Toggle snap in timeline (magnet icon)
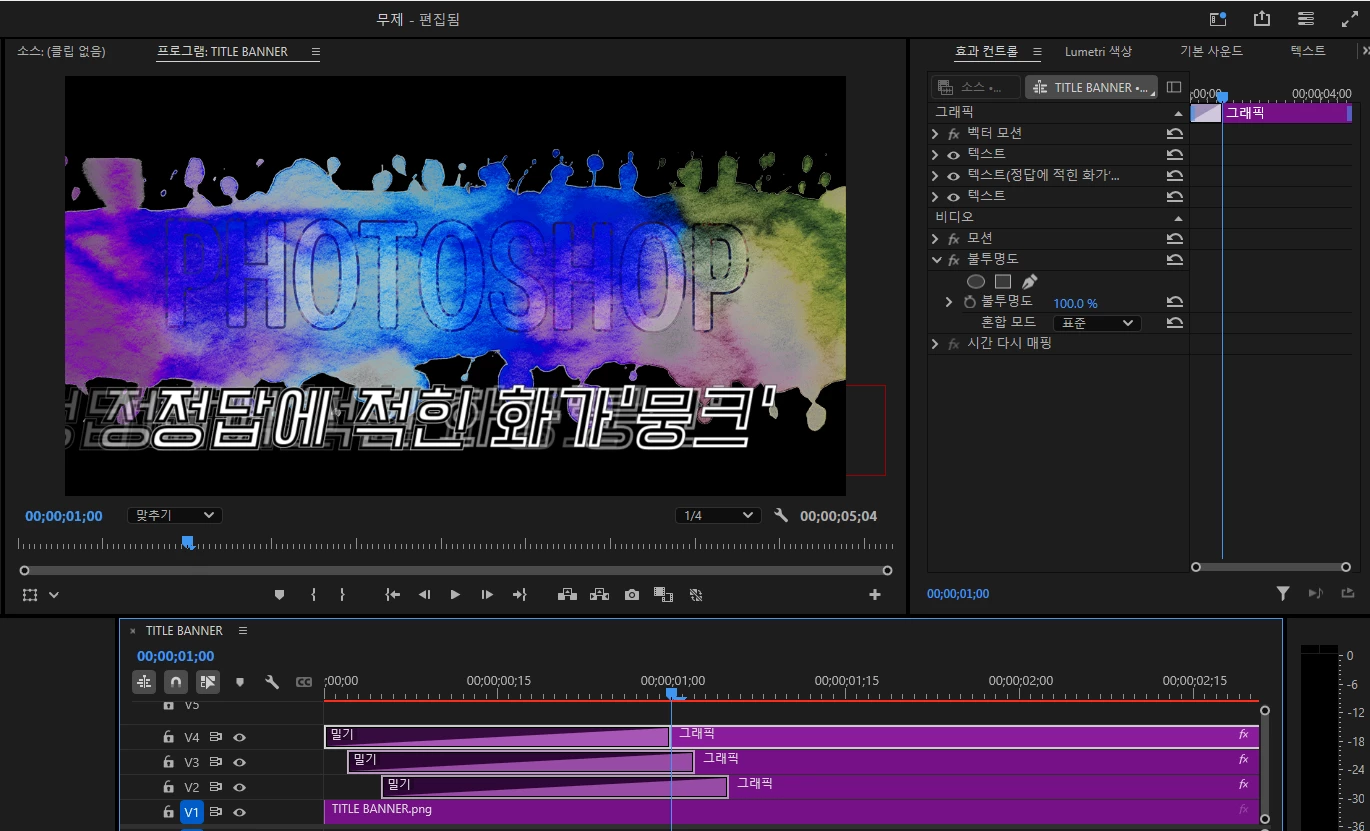 [x=176, y=682]
